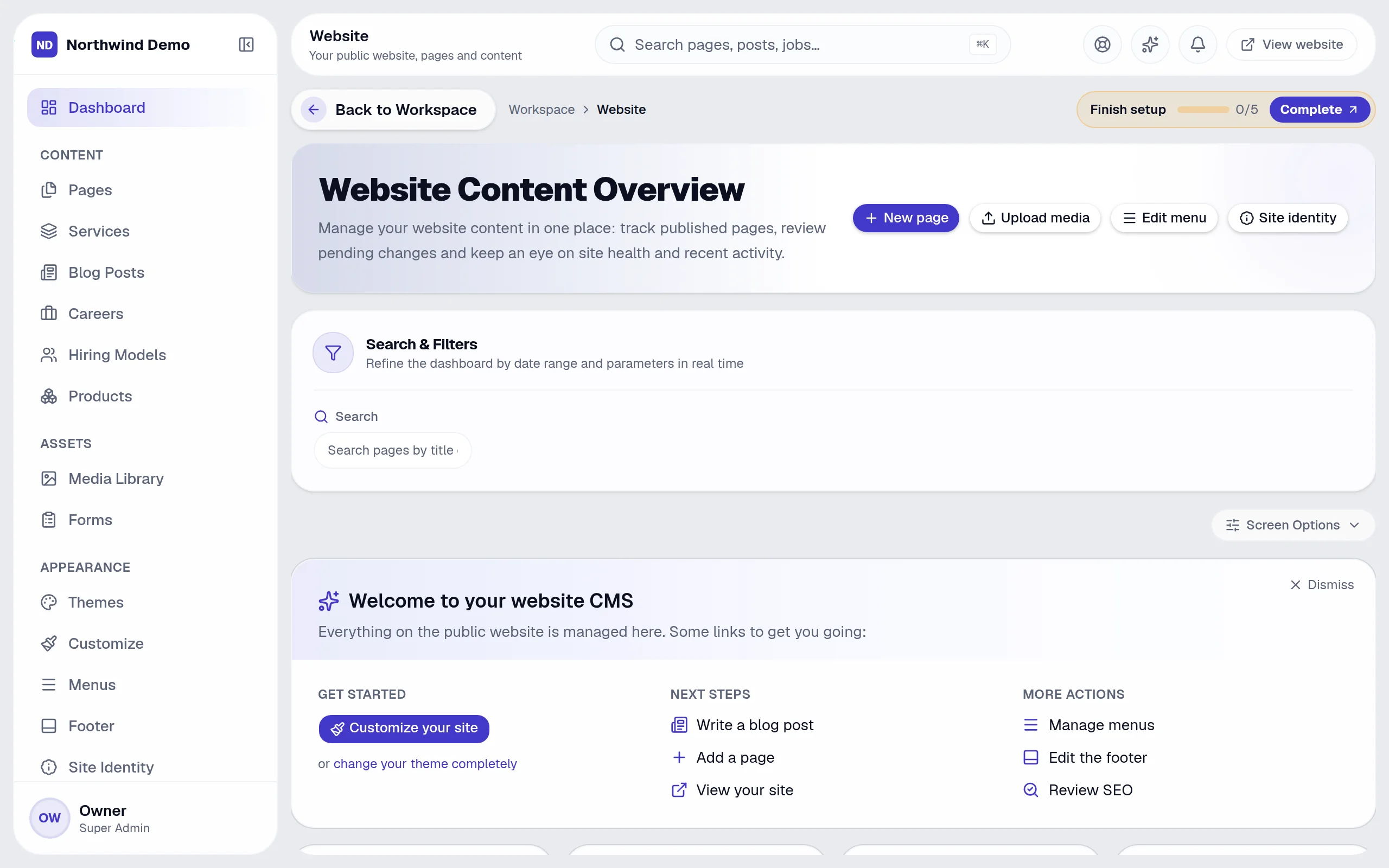The image size is (1389, 868).
Task: Open the help lifebuoy icon
Action: point(1102,45)
